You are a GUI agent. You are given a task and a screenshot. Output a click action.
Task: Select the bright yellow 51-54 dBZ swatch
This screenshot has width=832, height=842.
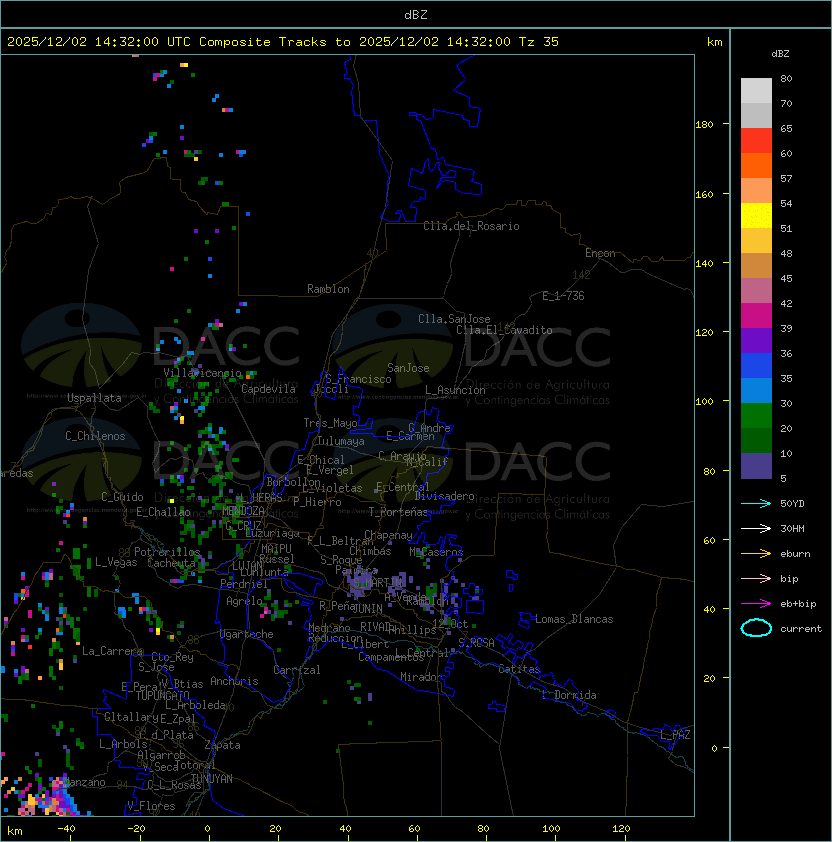click(756, 216)
